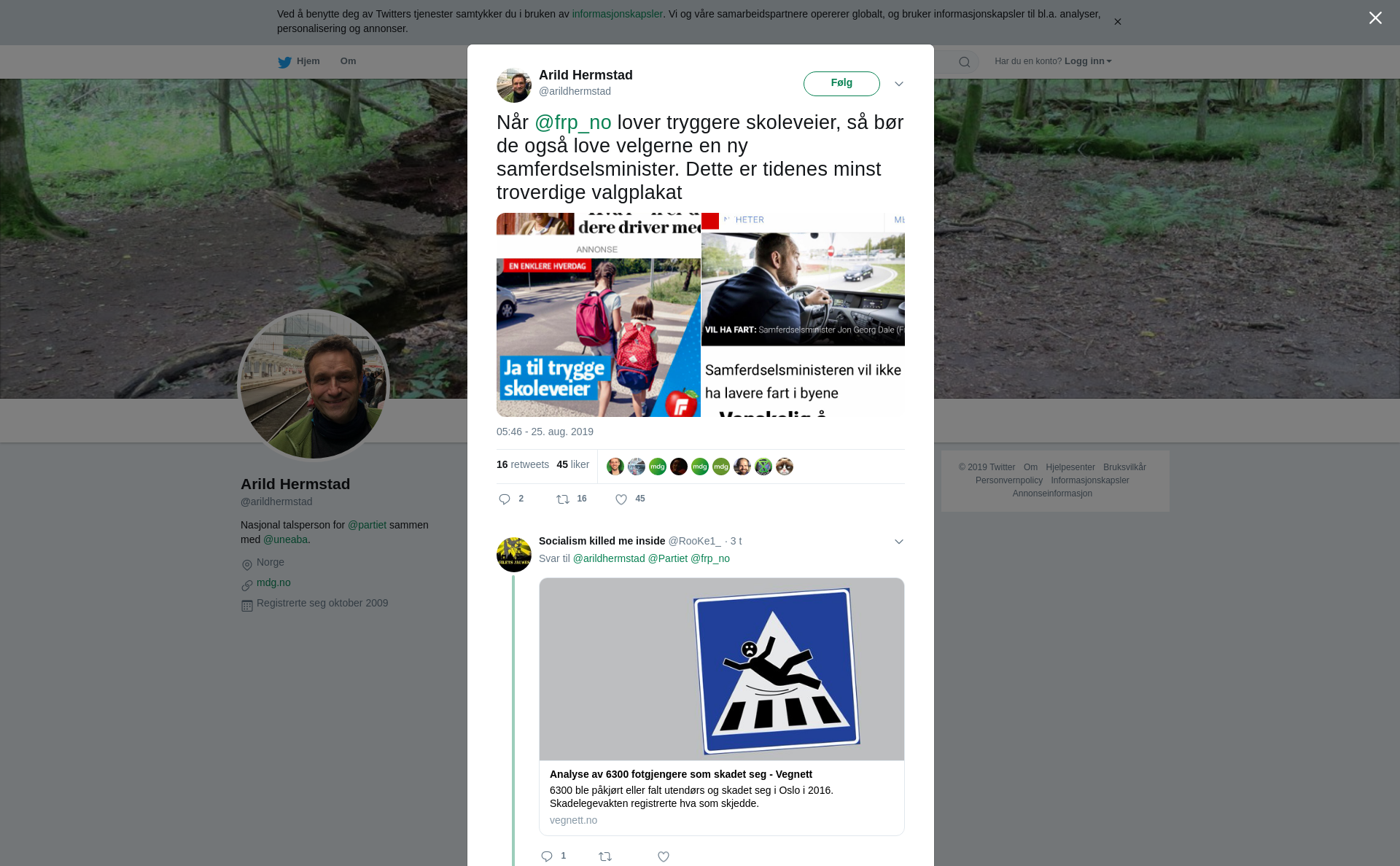Click the Registrerte seg oktober 2009 text
The image size is (1400, 866).
point(322,603)
